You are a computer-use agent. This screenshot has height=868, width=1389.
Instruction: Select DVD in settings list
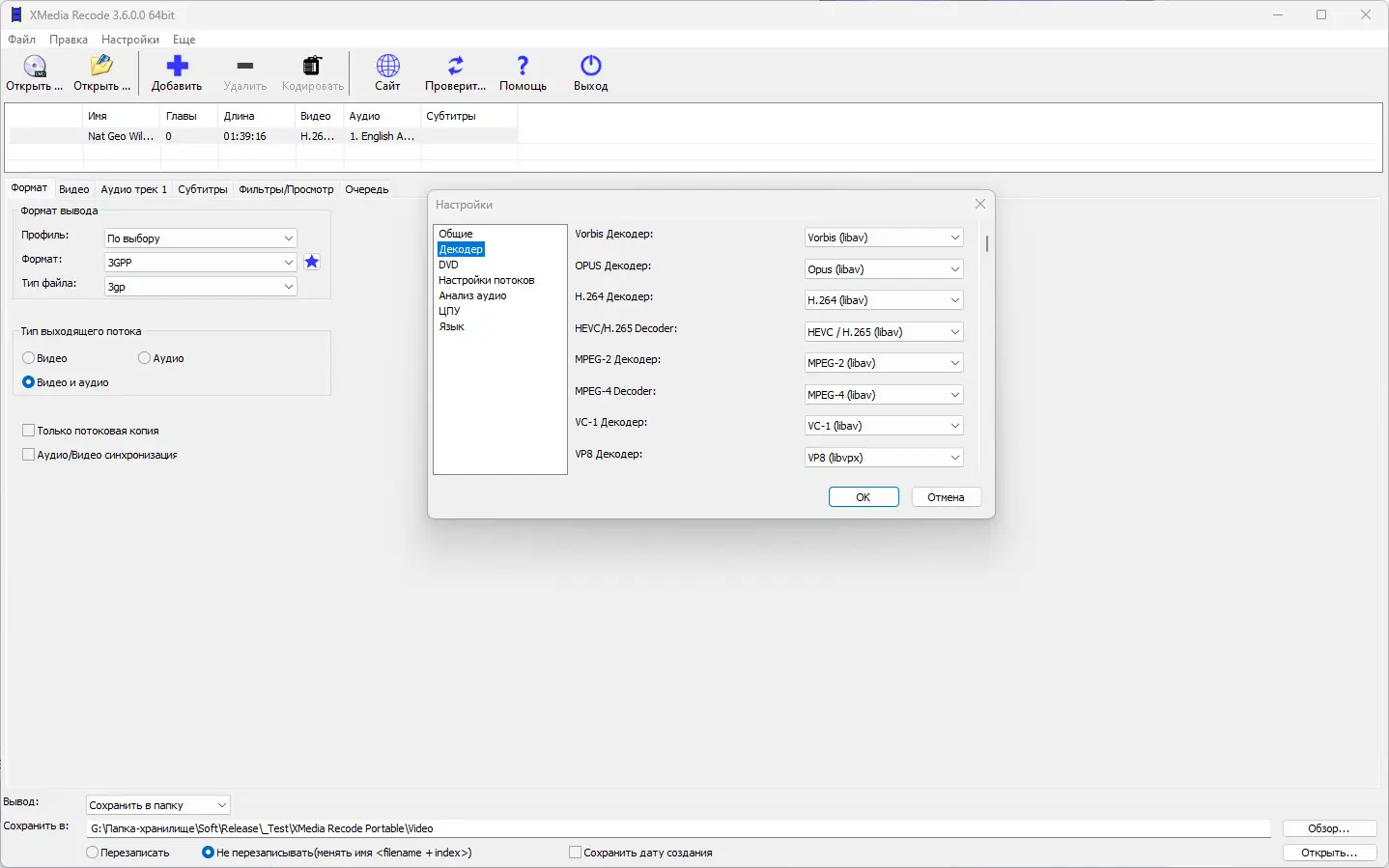pyautogui.click(x=448, y=265)
